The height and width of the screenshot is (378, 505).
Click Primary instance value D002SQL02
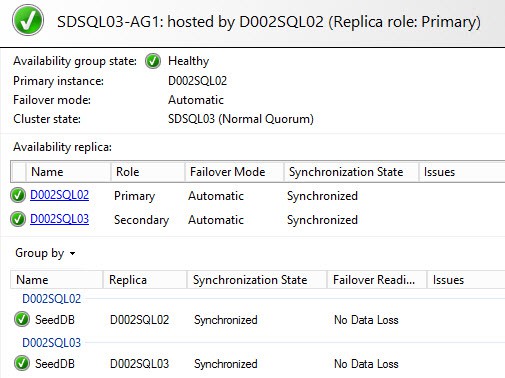coord(197,81)
